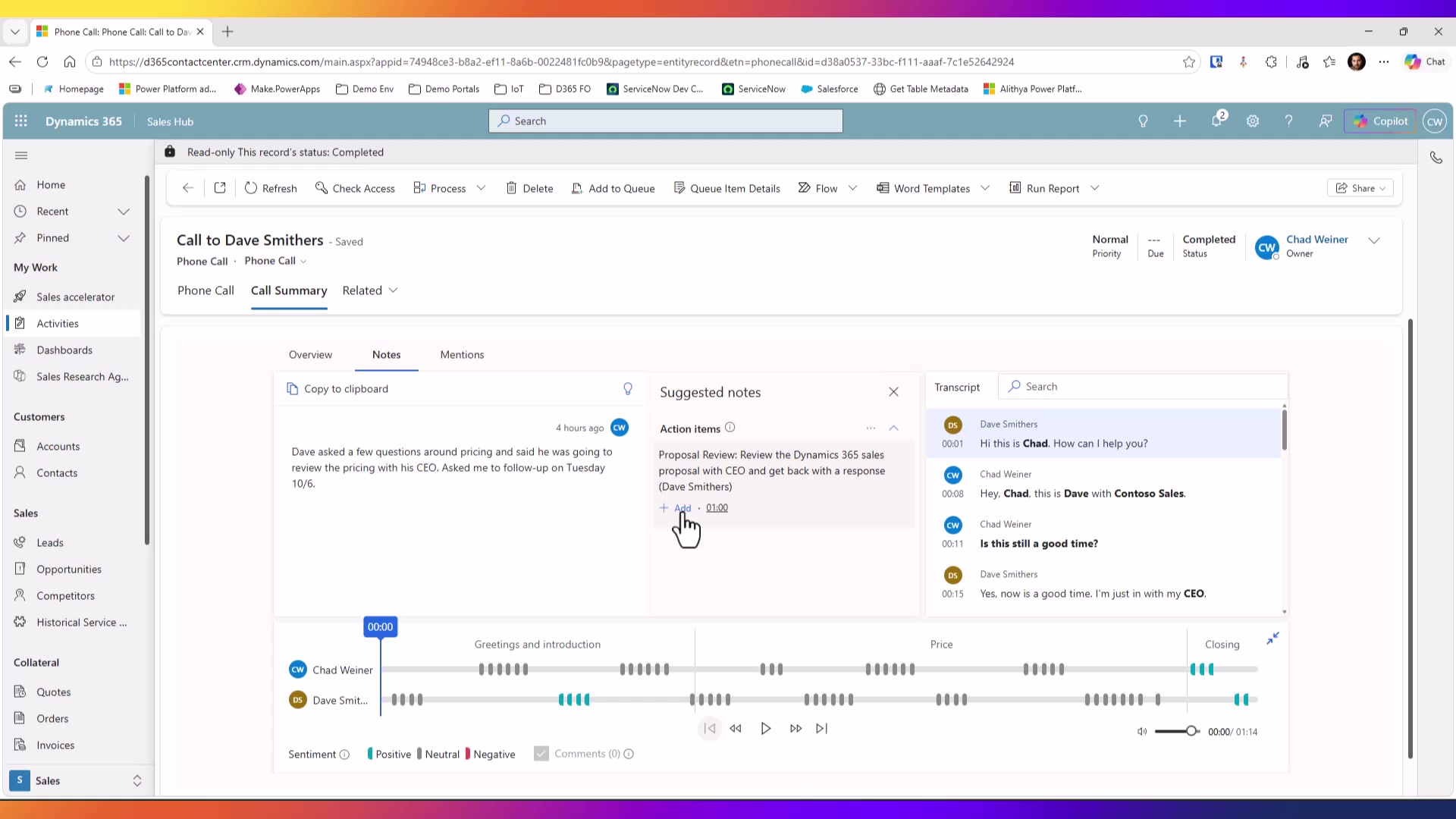Screen dimensions: 1456x819
Task: Click the Delete command
Action: tap(529, 188)
